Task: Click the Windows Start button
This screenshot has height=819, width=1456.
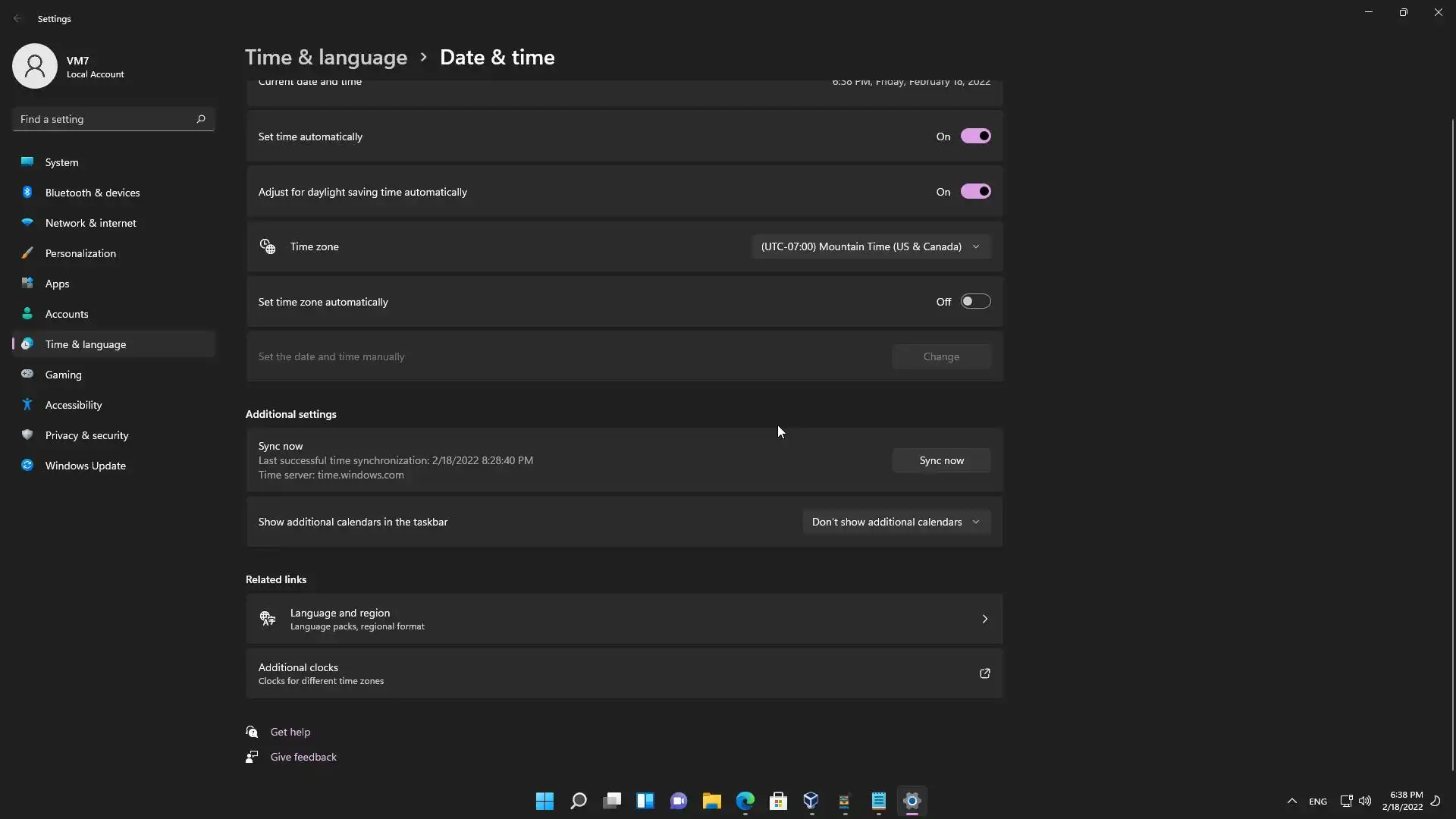Action: [x=544, y=801]
